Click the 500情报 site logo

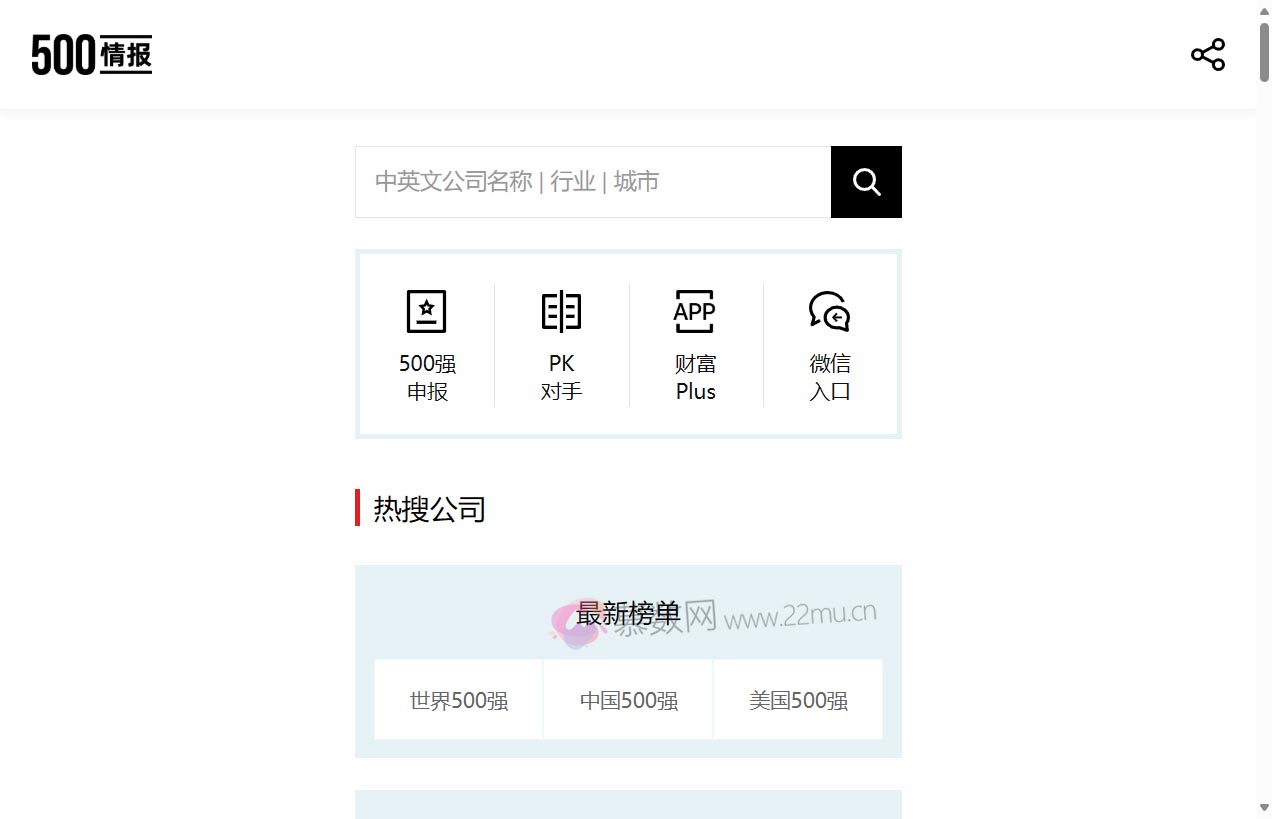click(x=91, y=55)
